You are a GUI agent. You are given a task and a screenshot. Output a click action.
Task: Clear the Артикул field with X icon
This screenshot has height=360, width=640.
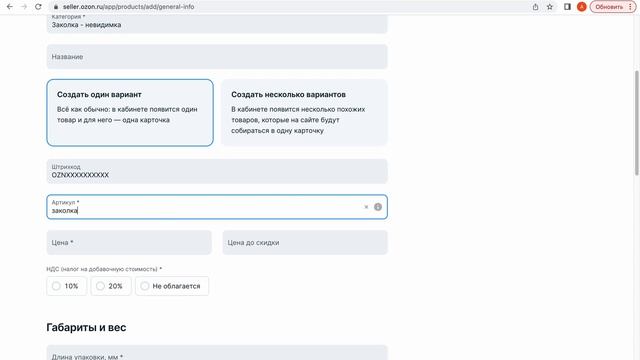pyautogui.click(x=366, y=207)
